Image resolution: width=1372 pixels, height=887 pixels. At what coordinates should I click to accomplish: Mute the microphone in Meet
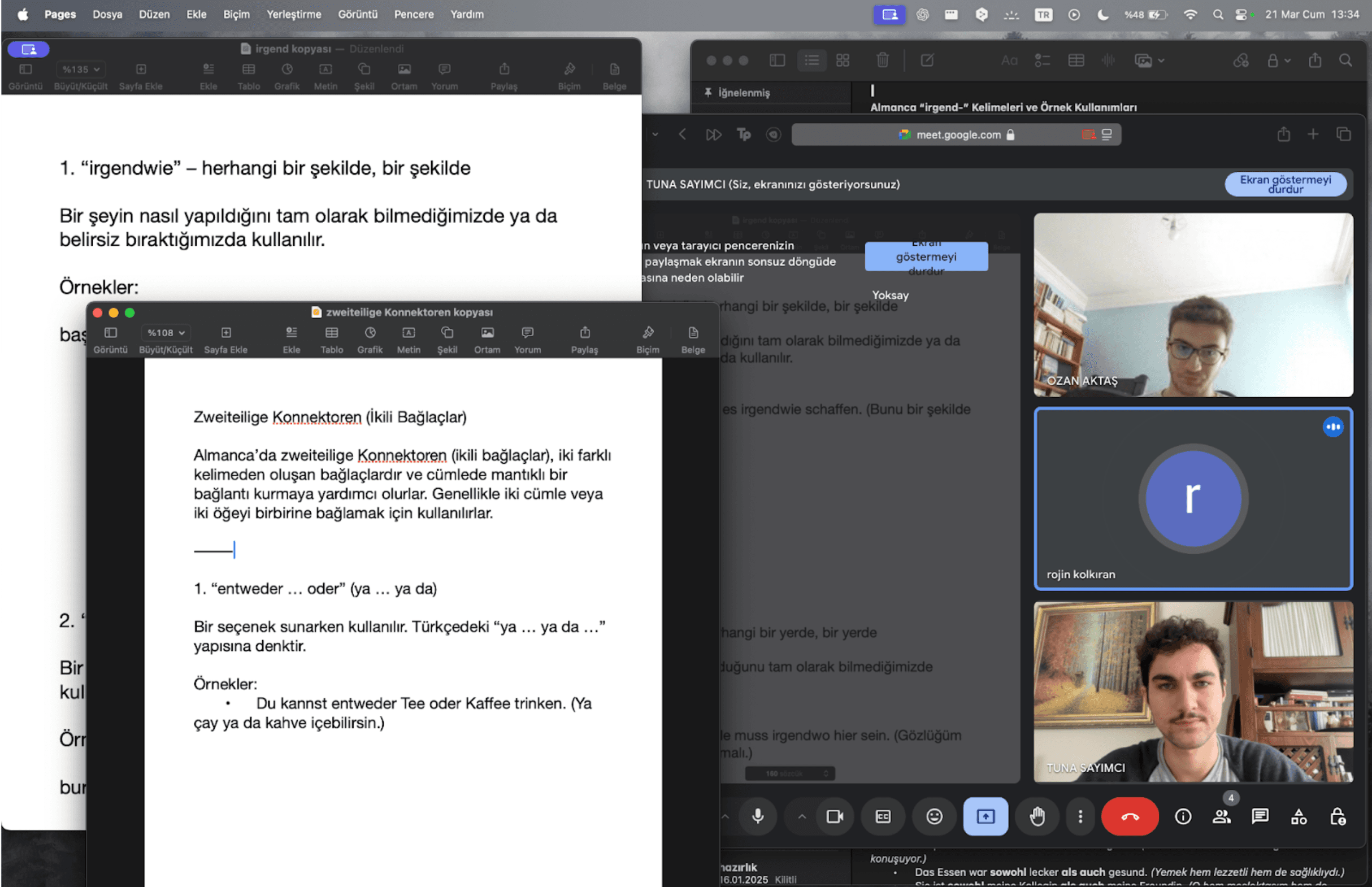coord(757,816)
